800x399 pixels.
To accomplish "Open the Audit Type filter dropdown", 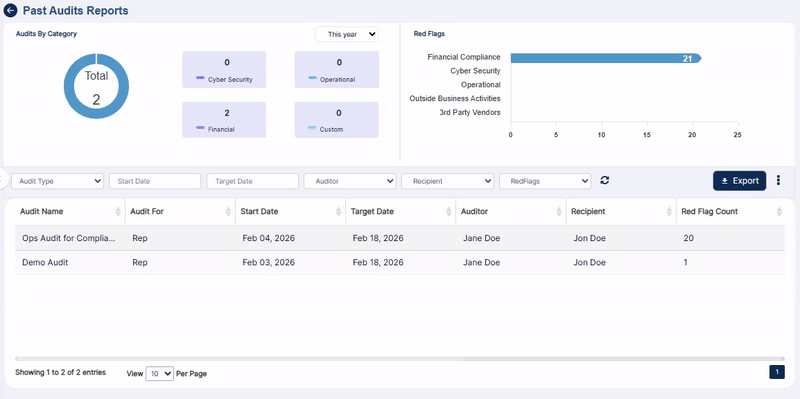I will (x=57, y=181).
